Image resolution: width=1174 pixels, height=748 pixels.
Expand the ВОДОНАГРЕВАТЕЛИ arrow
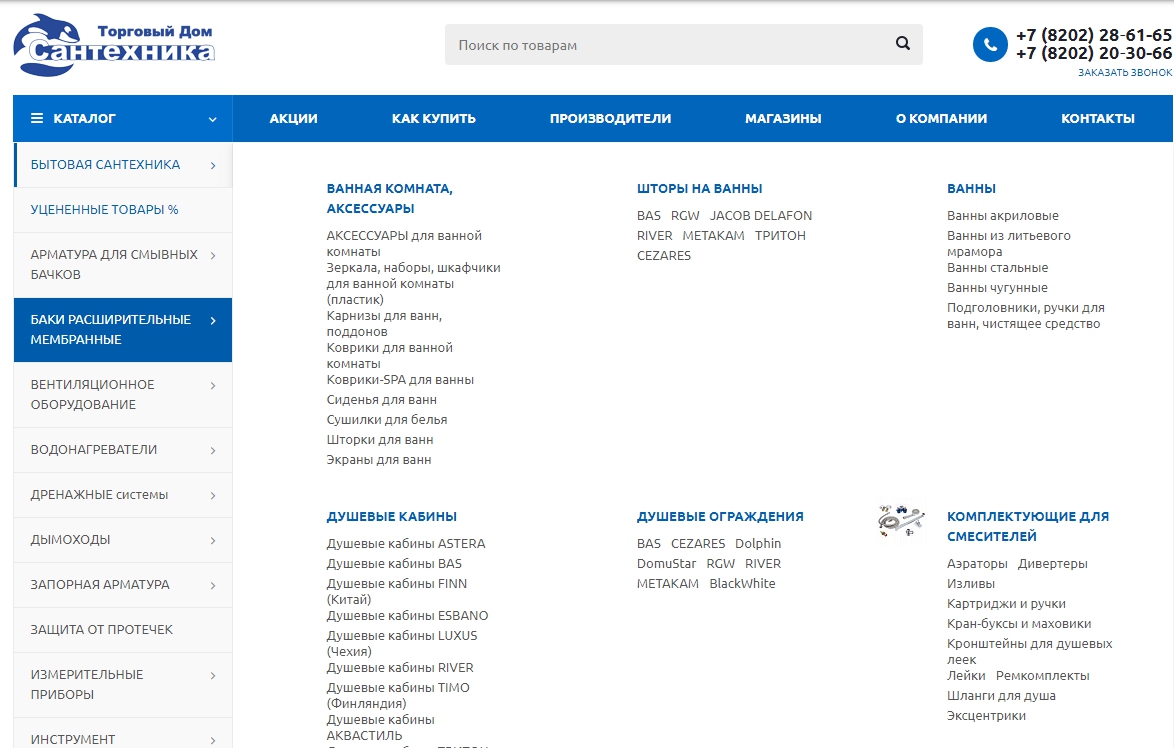(x=213, y=451)
